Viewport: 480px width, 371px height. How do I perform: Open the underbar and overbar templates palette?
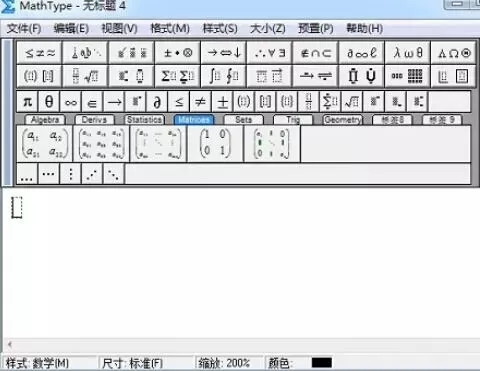269,76
